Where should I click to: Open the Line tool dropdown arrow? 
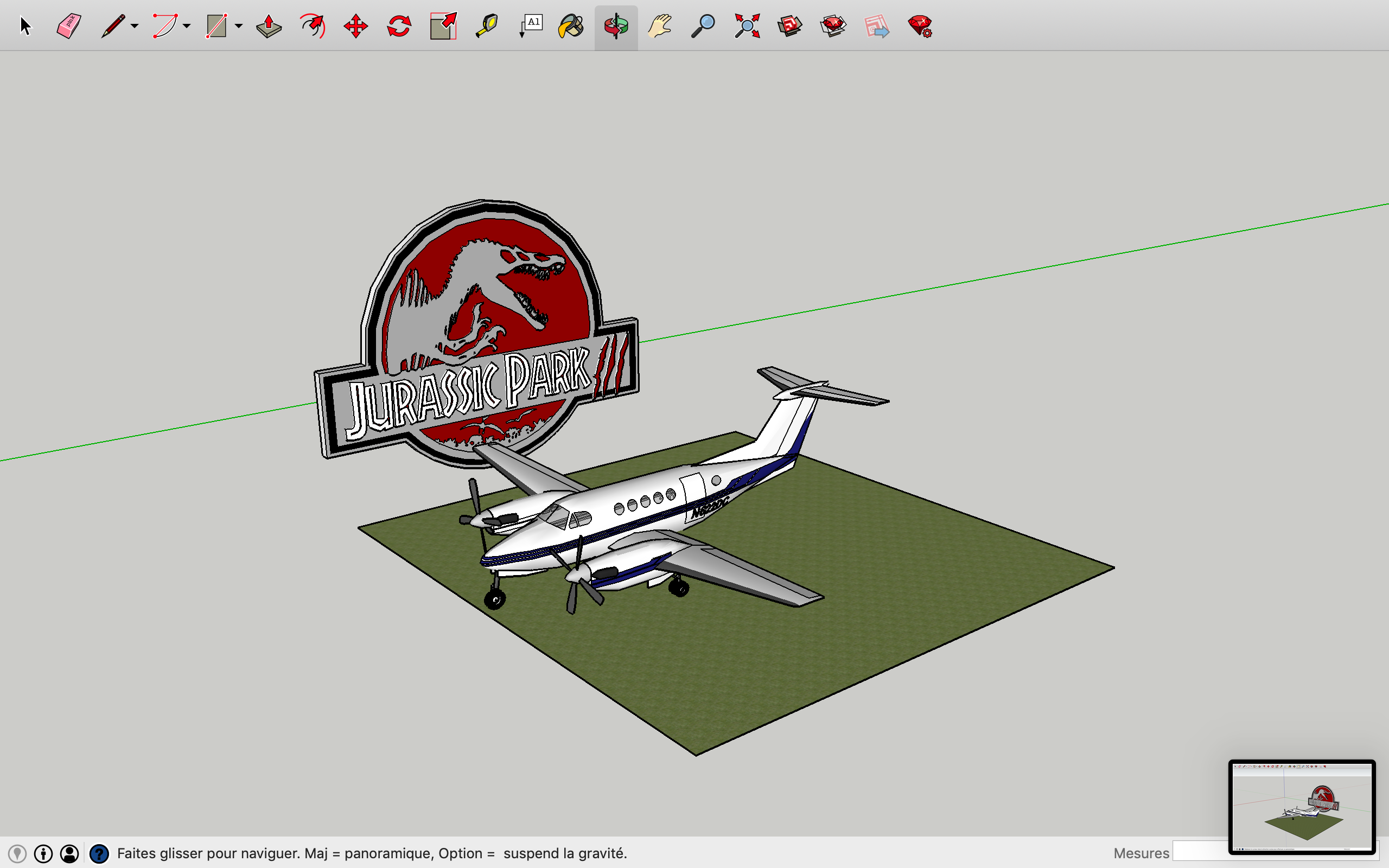click(x=135, y=27)
